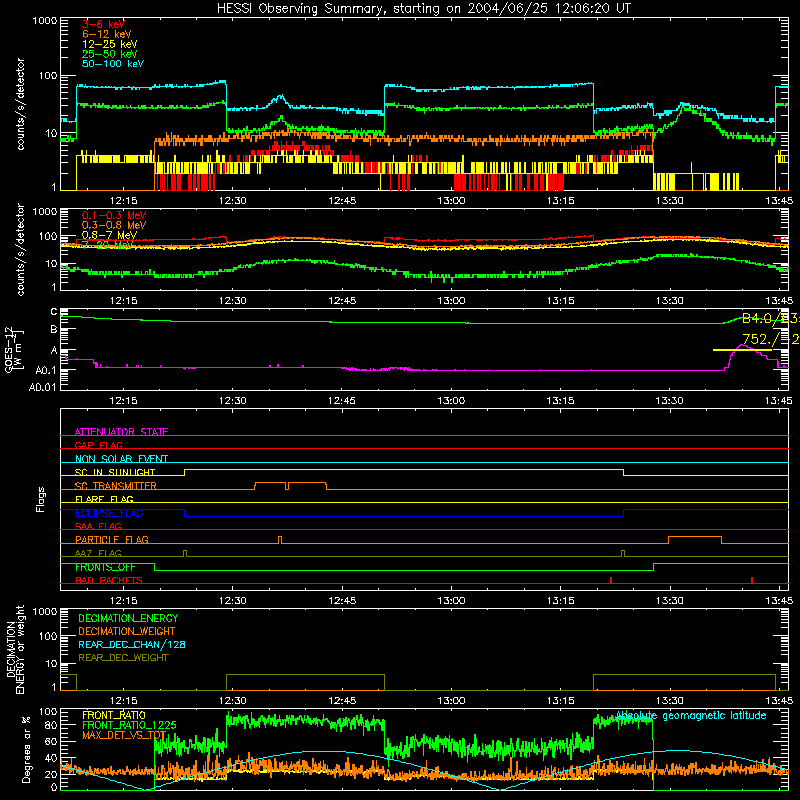Screen dimensions: 800x800
Task: Click the first SC_TRANSMITTER raised segment
Action: [270, 485]
